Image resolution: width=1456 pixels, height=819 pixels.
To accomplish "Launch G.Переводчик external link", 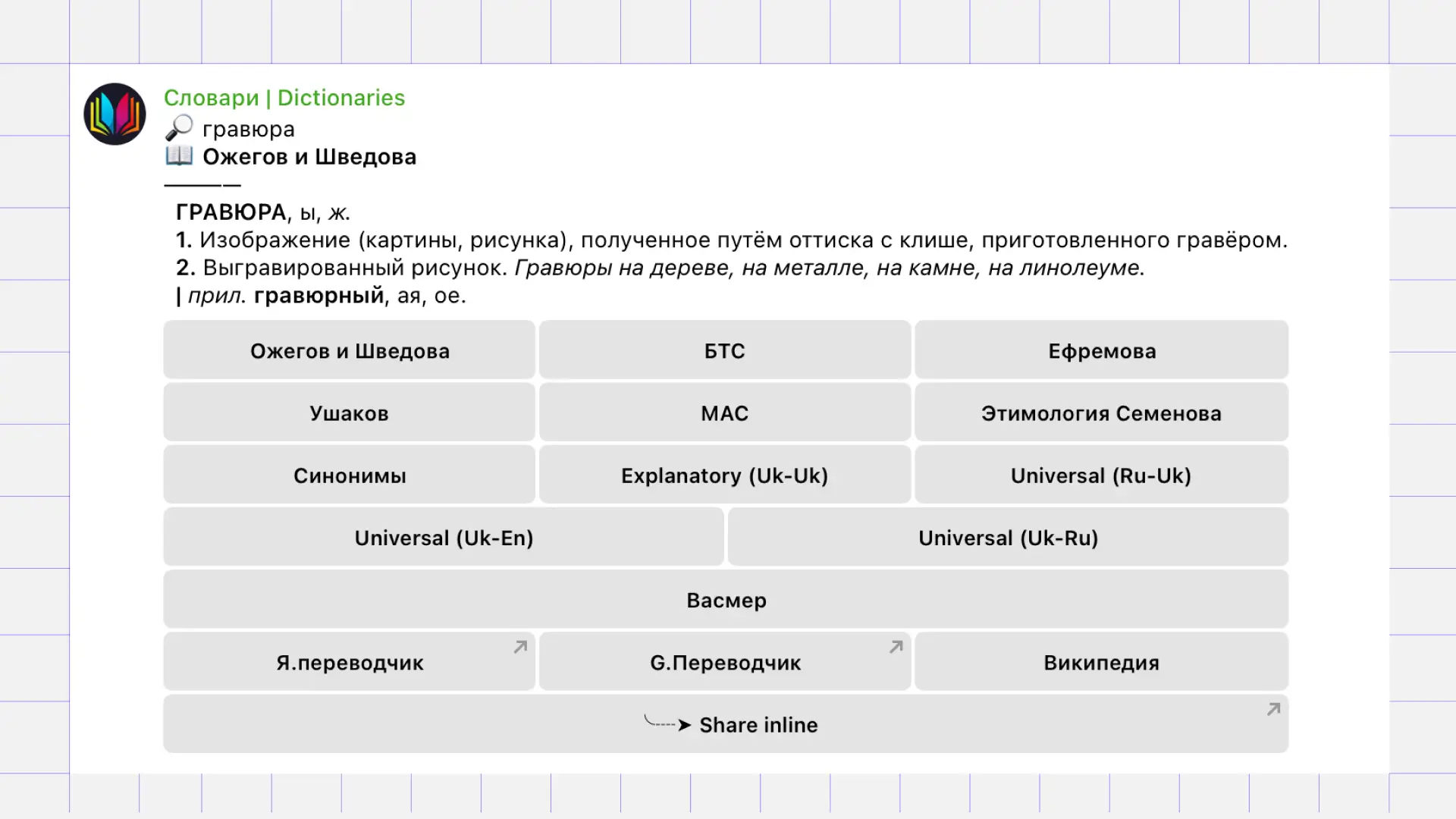I will [x=725, y=662].
